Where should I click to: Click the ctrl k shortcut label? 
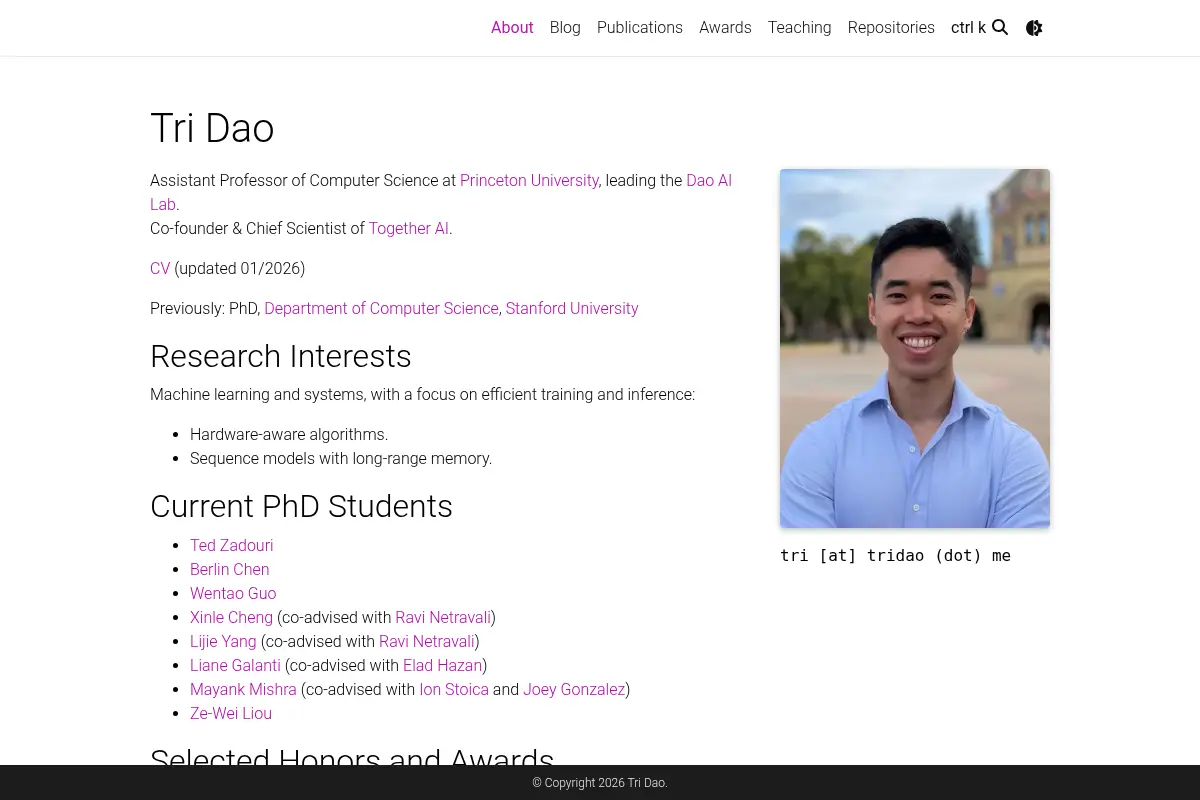click(x=968, y=28)
